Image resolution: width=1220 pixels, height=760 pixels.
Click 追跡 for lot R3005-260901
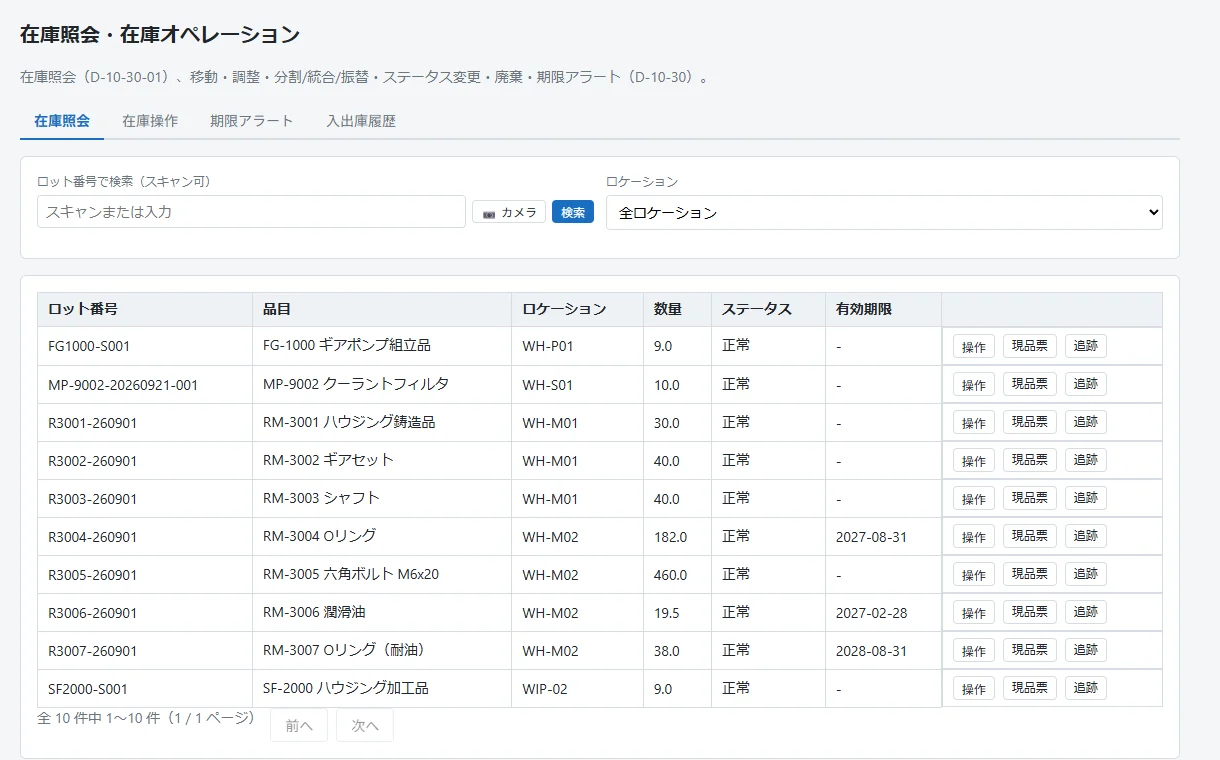coord(1086,575)
